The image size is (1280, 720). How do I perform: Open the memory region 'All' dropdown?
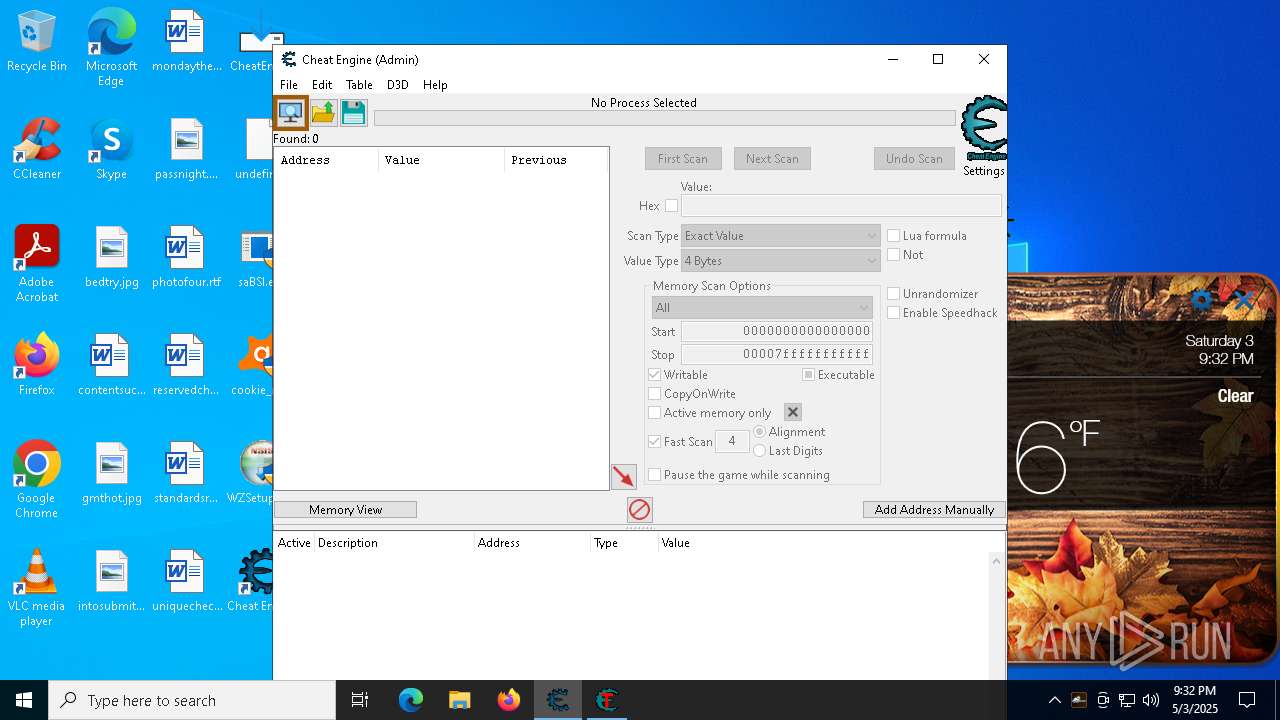pos(762,308)
